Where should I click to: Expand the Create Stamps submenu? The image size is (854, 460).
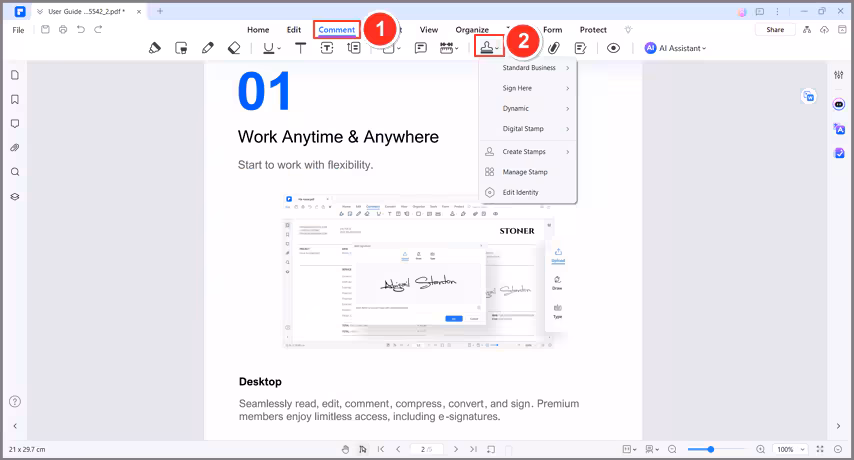[x=528, y=152]
